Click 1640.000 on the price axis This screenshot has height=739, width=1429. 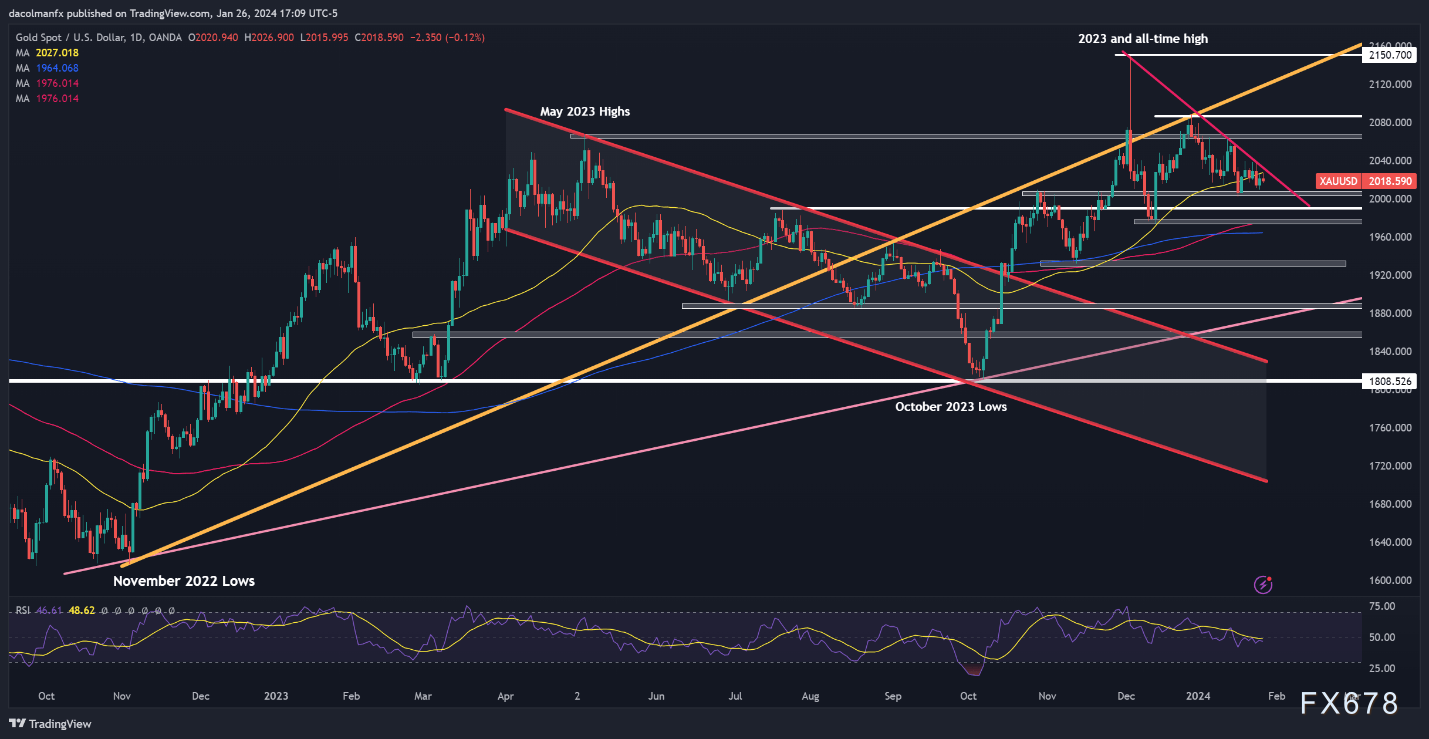click(1391, 542)
